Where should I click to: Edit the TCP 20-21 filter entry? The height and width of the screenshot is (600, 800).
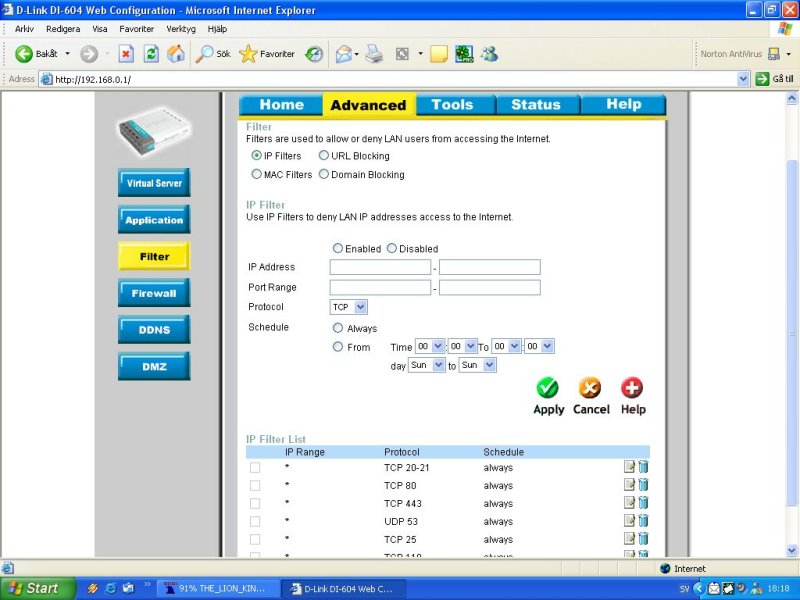click(x=630, y=467)
